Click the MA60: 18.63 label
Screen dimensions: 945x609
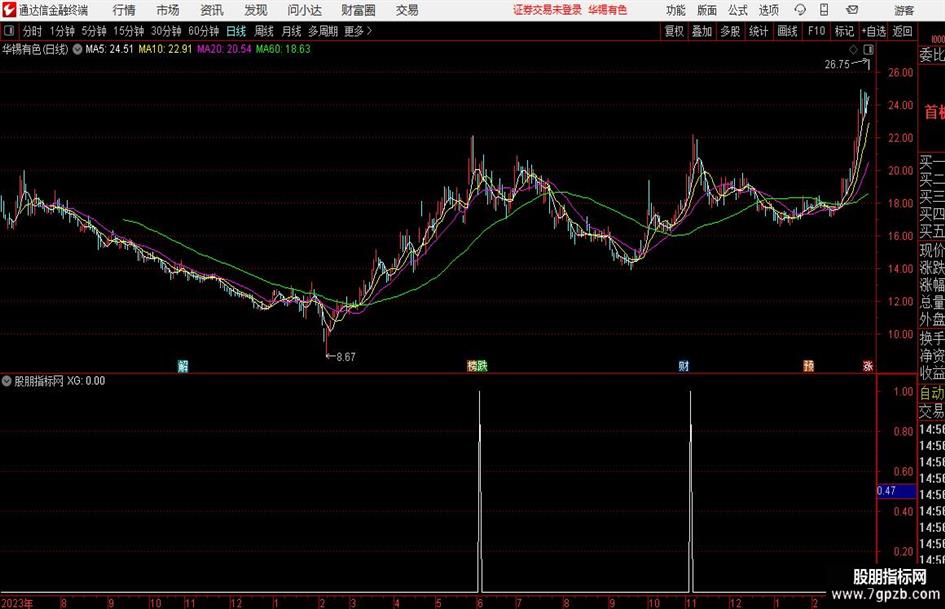(283, 49)
